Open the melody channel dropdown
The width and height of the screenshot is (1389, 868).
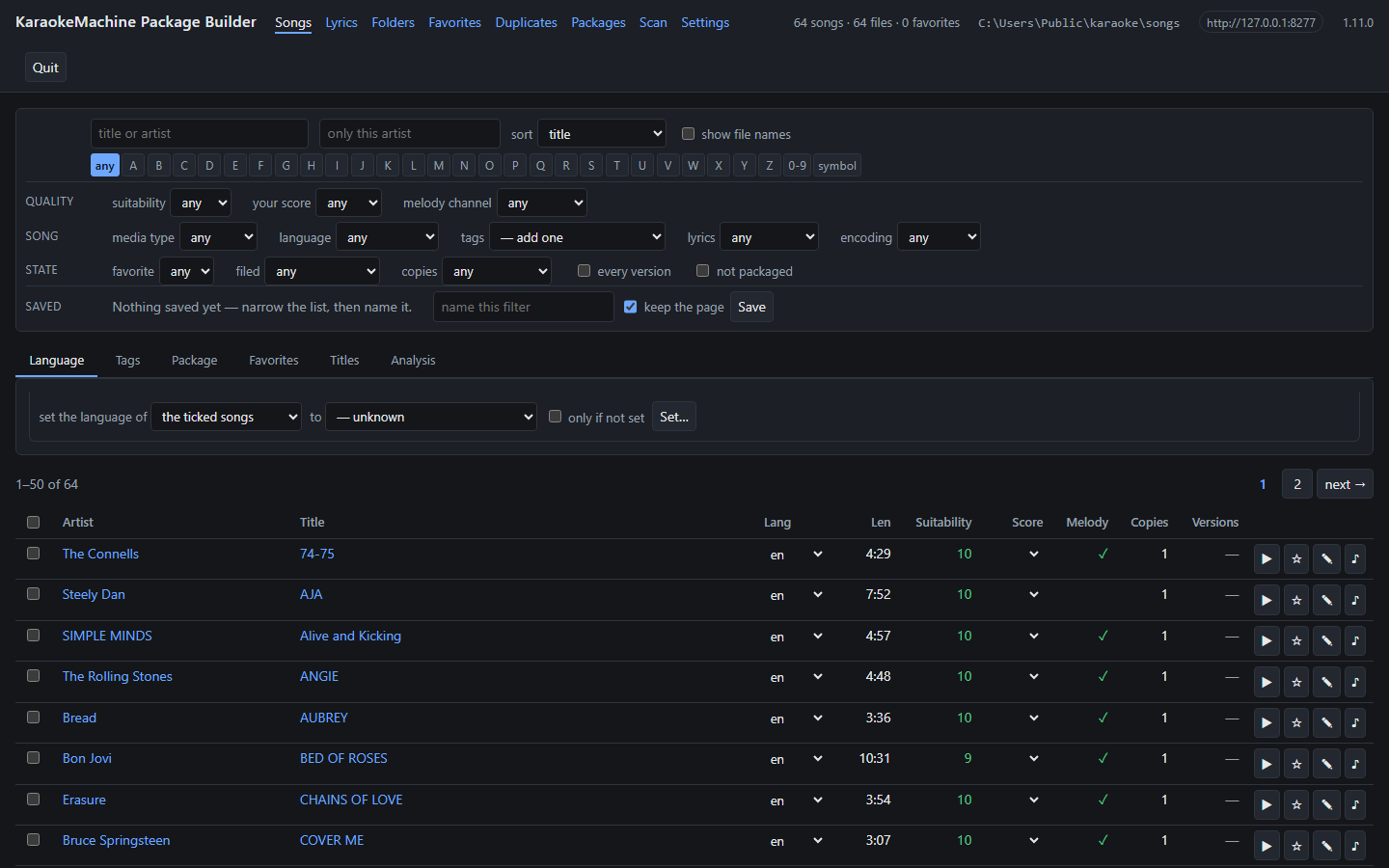coord(542,203)
